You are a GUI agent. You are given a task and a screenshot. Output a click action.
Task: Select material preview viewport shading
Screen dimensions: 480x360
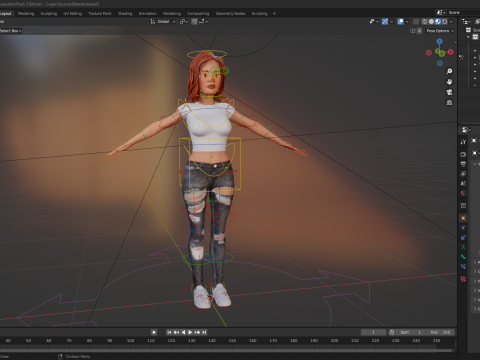(438, 22)
